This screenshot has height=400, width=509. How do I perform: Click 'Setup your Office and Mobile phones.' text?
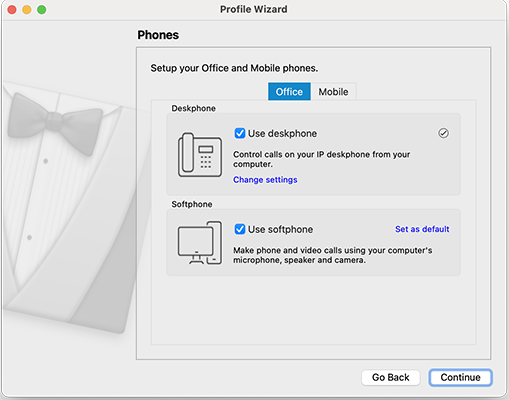pos(234,68)
